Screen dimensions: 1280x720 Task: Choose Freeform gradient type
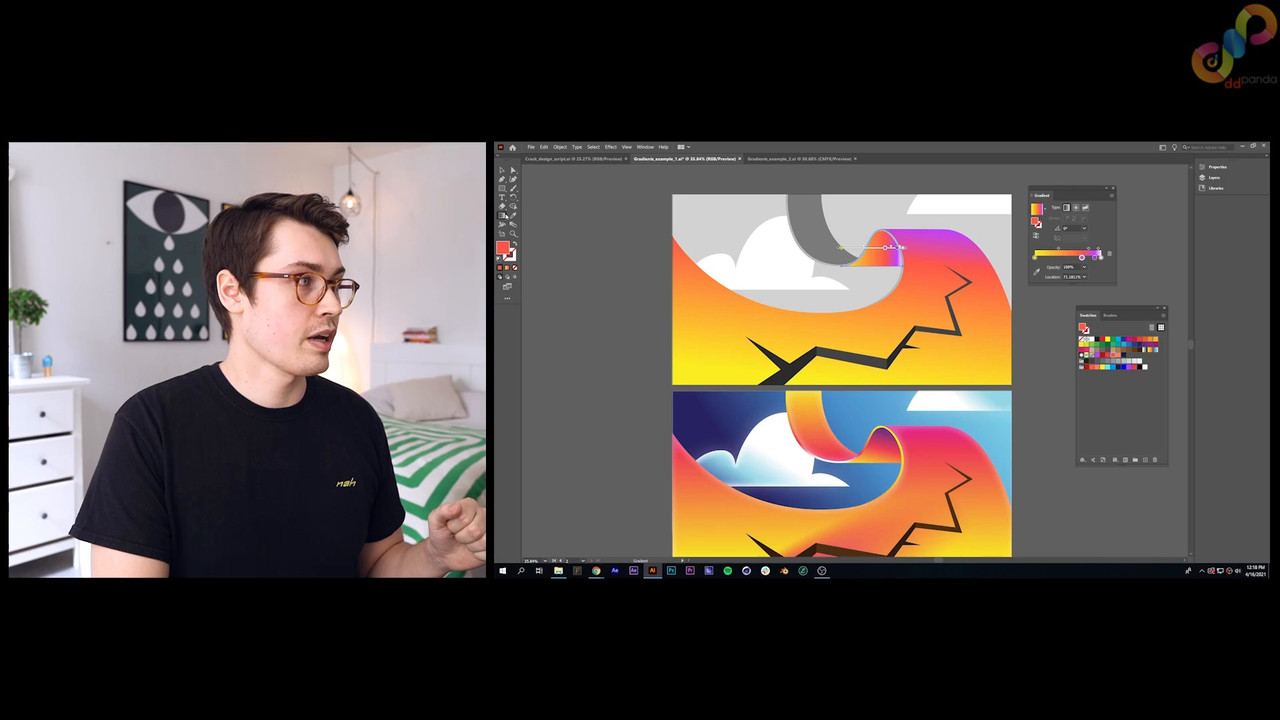click(1085, 208)
